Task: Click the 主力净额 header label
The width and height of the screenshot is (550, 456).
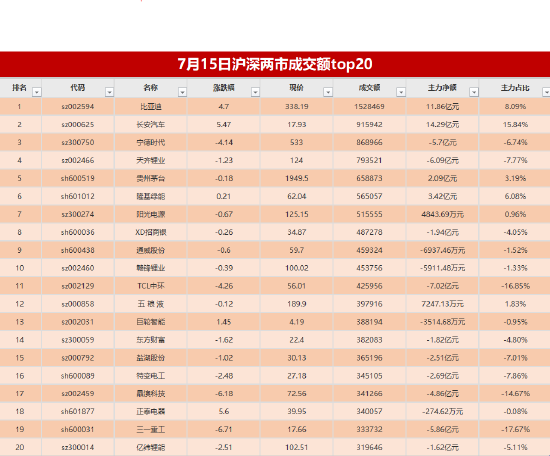Action: [x=442, y=87]
